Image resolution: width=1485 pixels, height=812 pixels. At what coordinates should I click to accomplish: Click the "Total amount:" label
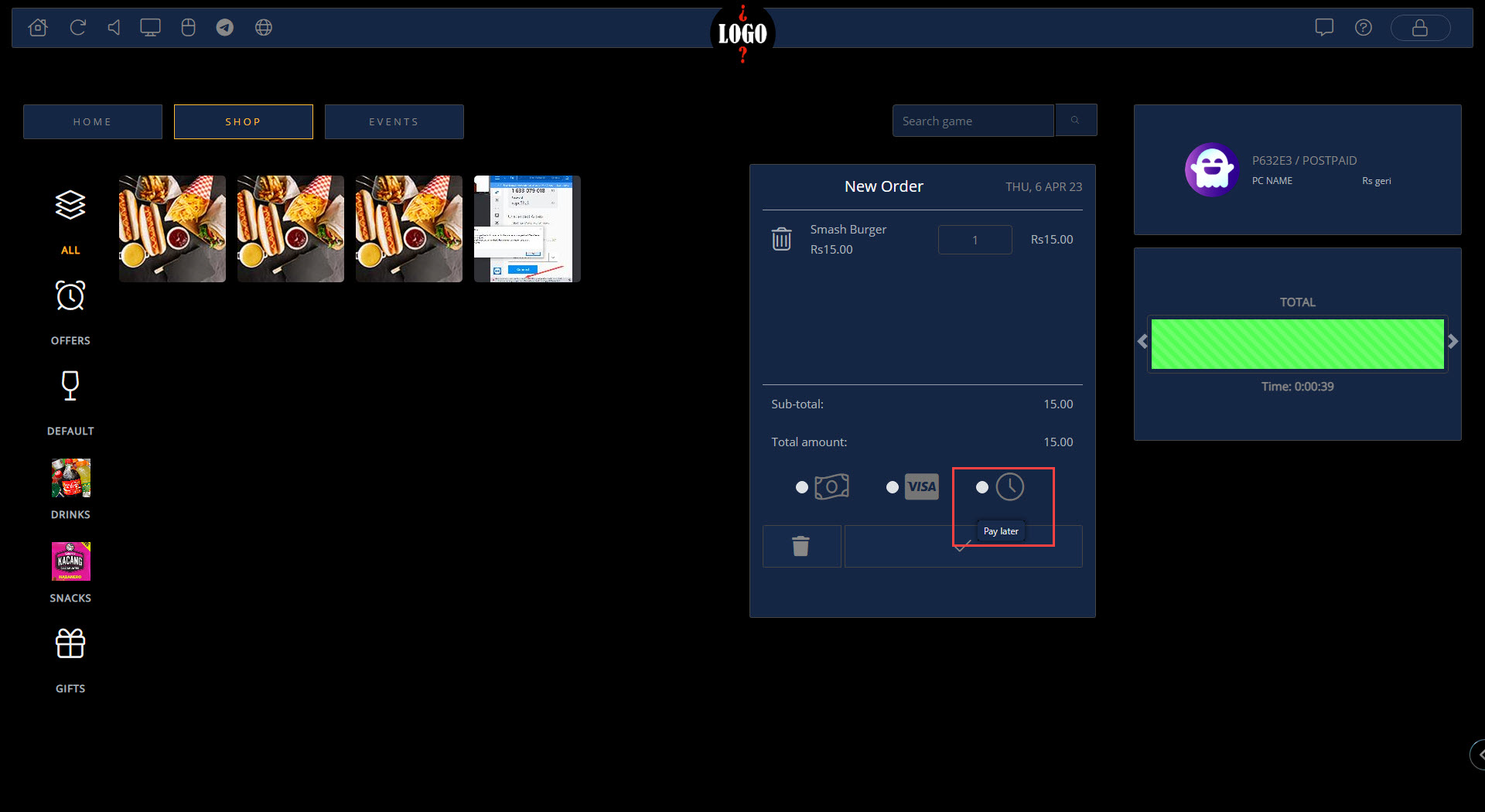809,442
